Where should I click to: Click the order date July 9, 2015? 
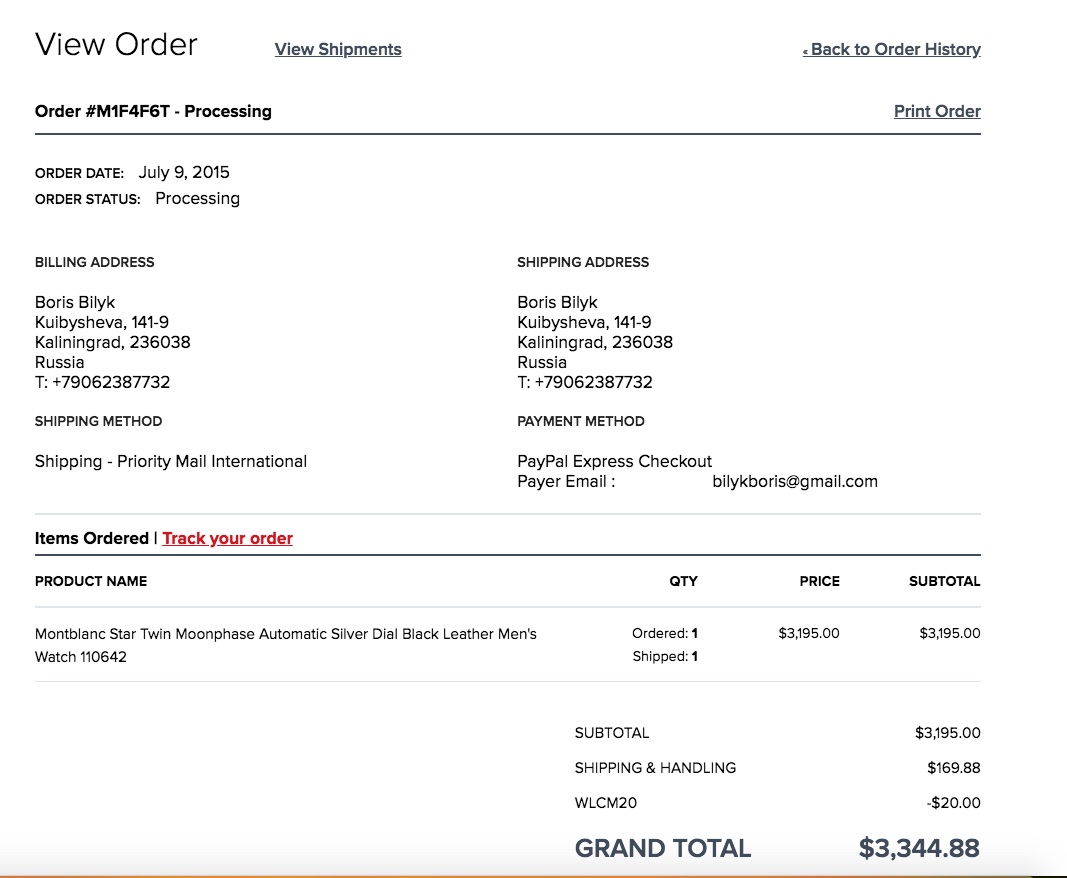184,172
